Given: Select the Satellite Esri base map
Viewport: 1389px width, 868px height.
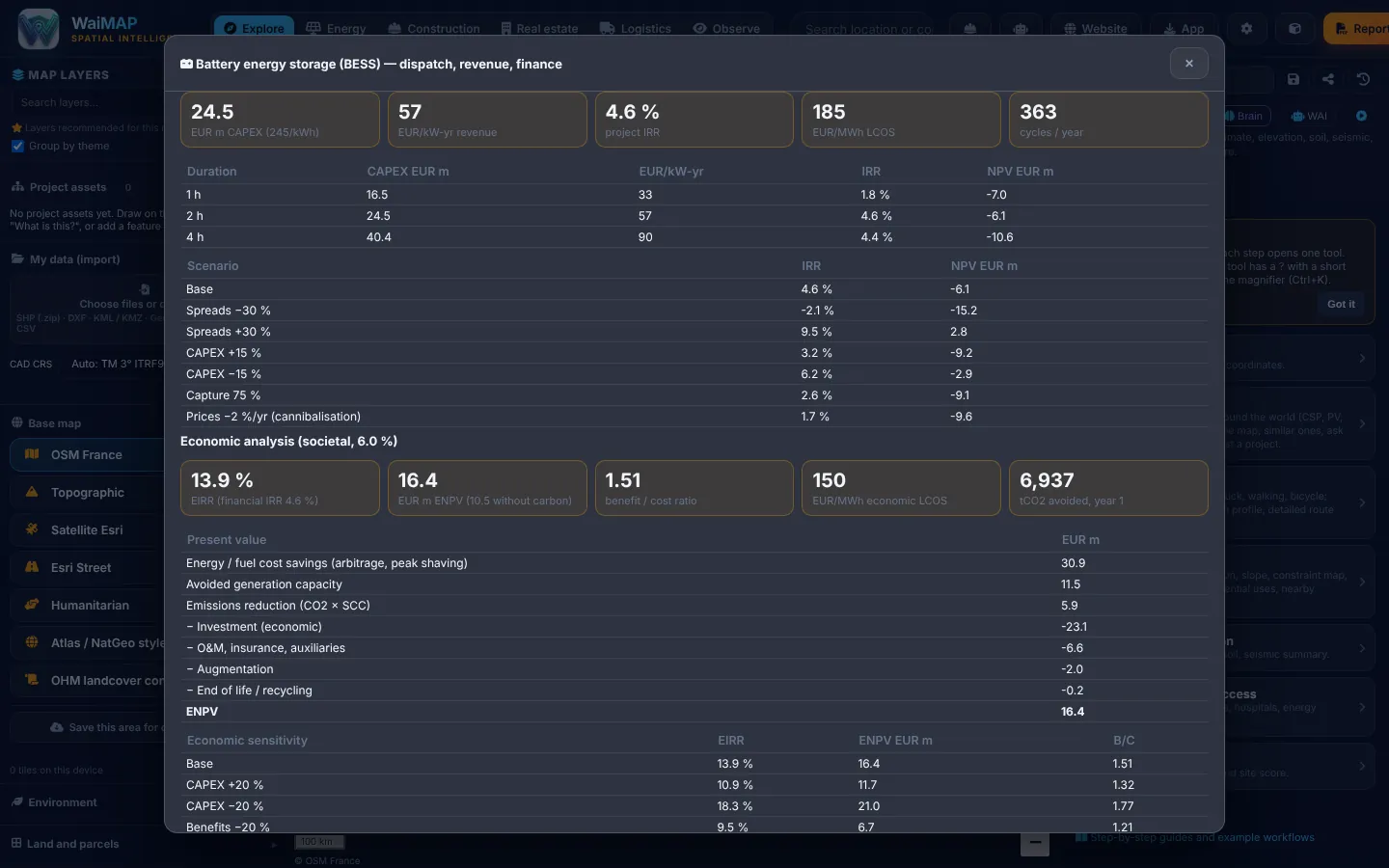Looking at the screenshot, I should [88, 529].
